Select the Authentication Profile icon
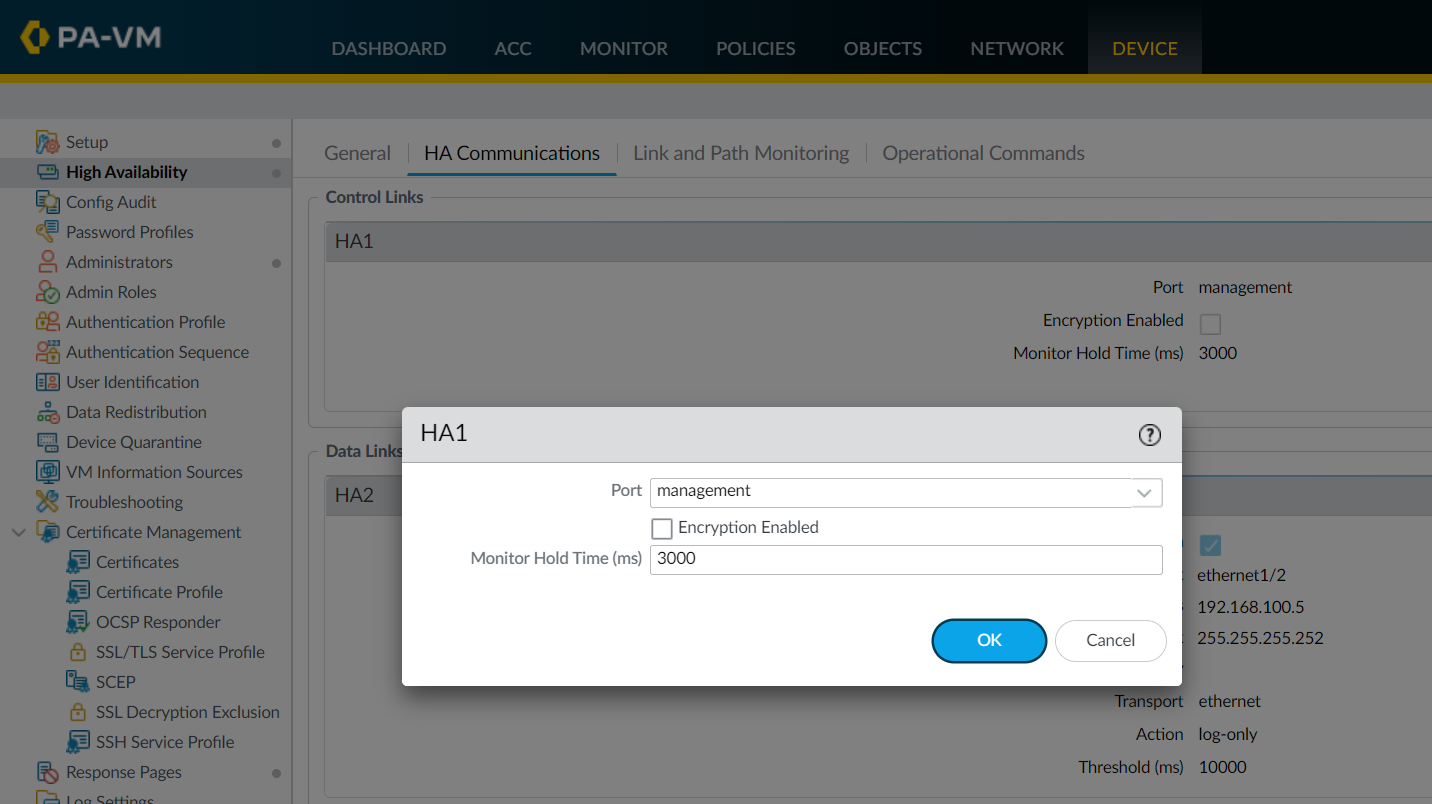 [x=48, y=322]
